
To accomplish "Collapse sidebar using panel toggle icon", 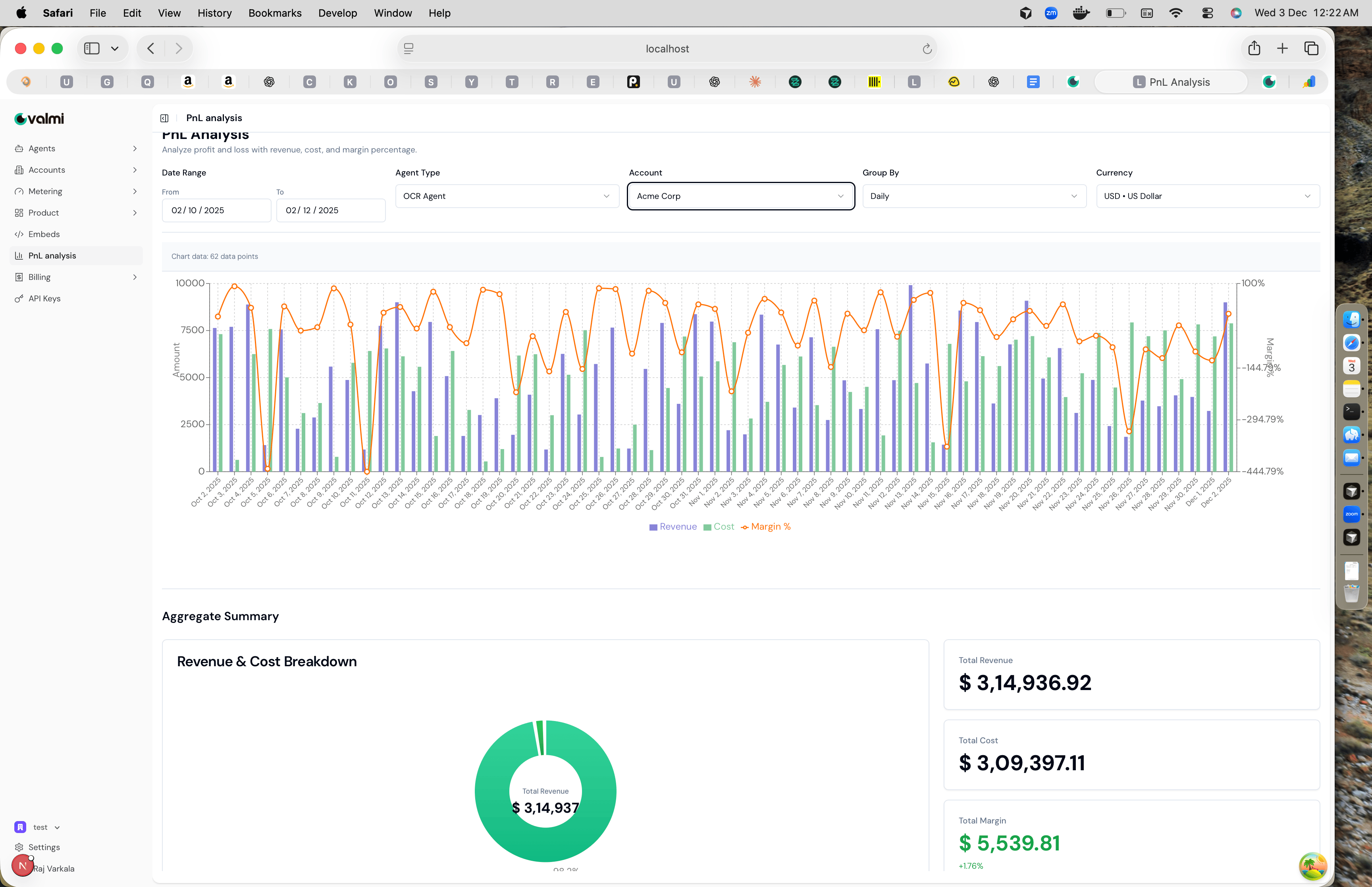I will click(164, 118).
